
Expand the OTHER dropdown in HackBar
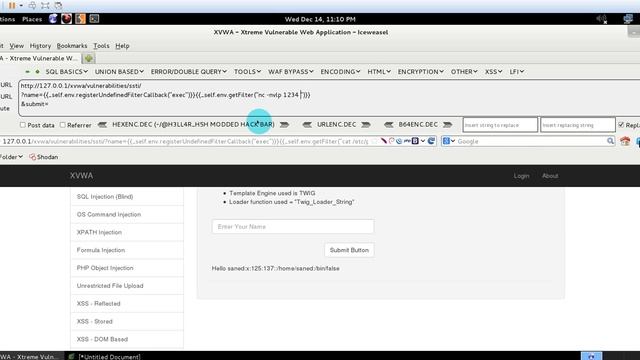point(464,72)
